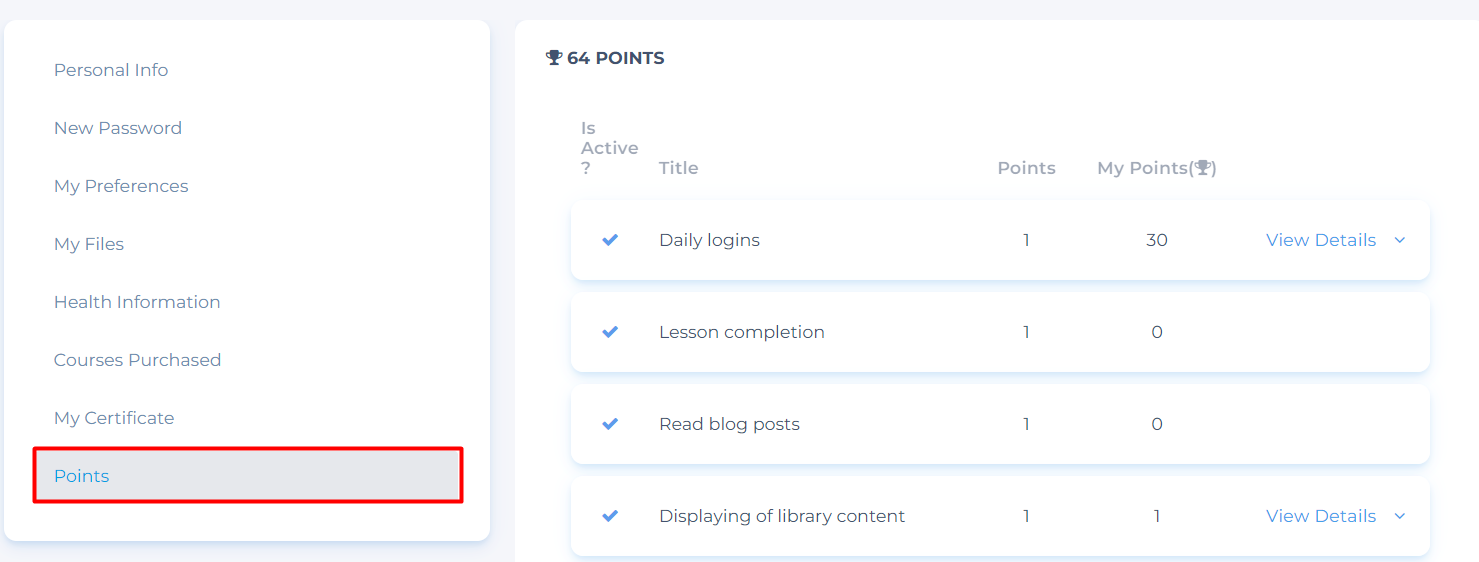Click active checkmark for Displaying of library content
Screen dimensions: 1479x562
click(610, 516)
